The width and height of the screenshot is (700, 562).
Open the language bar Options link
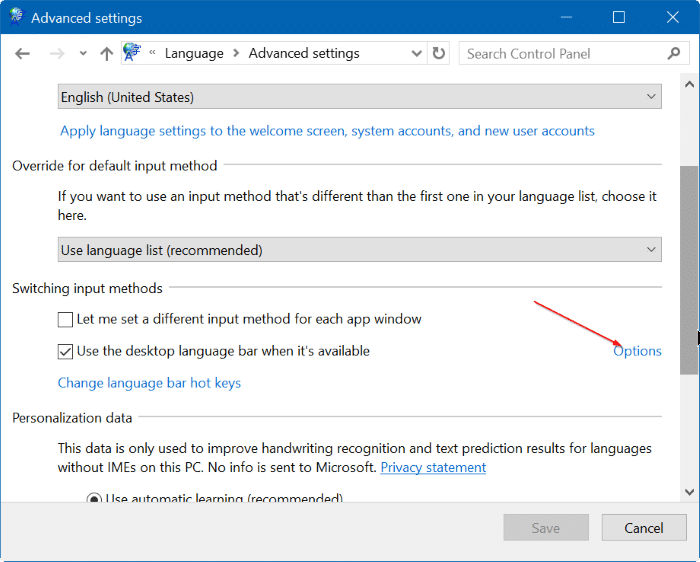637,351
